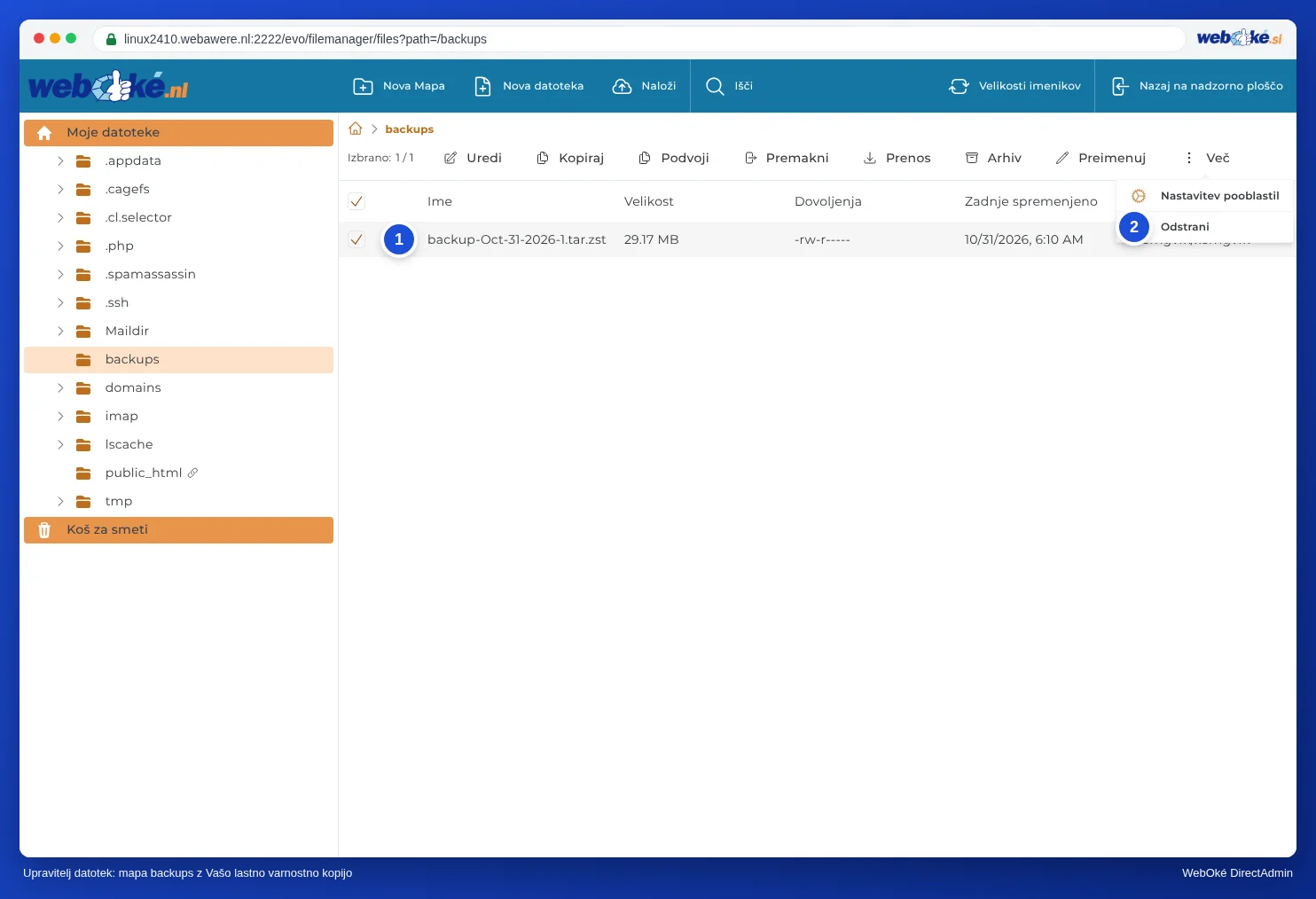Click the Velikosti imenikov refresh icon
This screenshot has height=899, width=1316.
959,86
